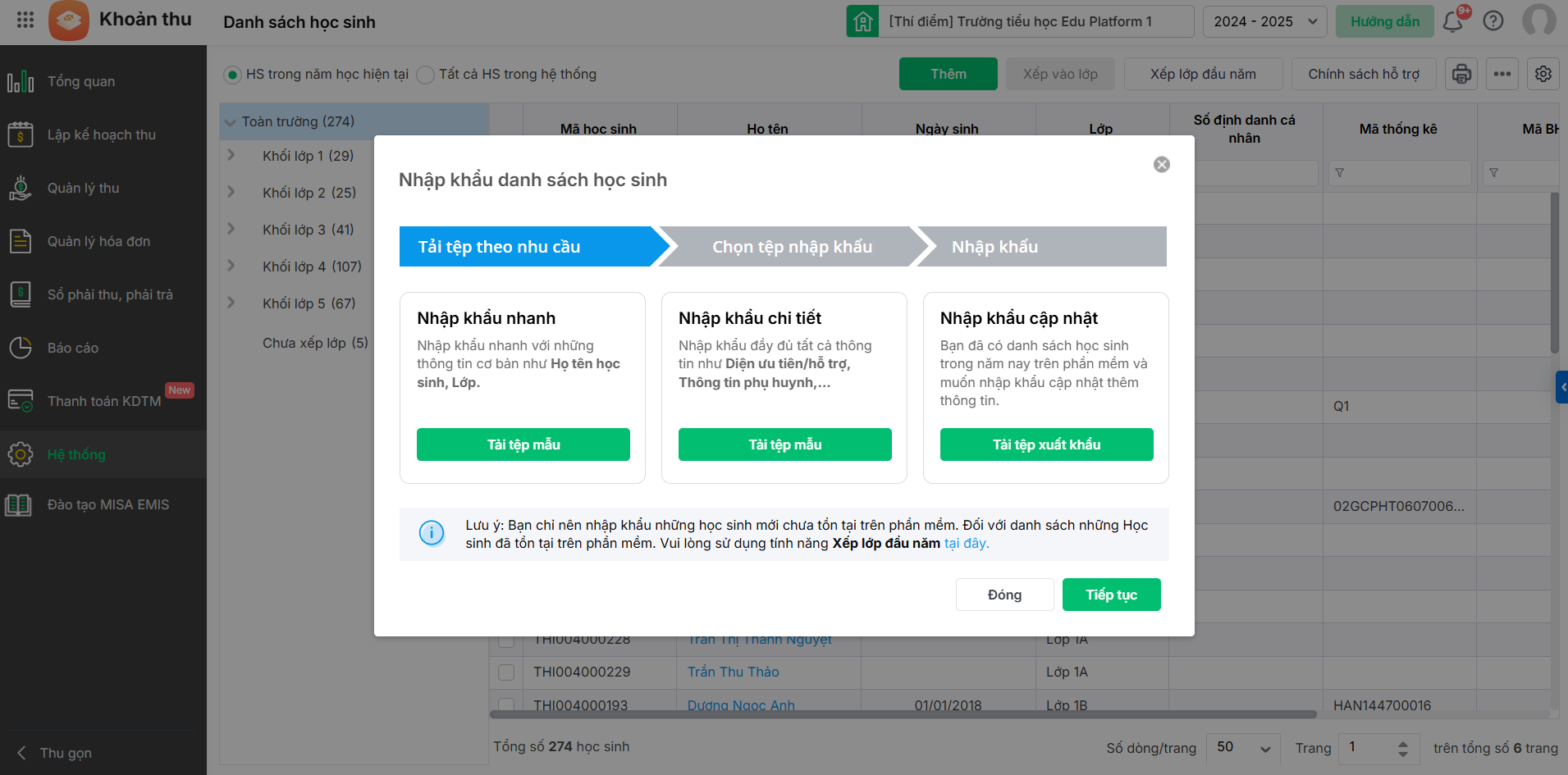
Task: Open the 2024 - 2025 school year dropdown
Action: point(1264,21)
